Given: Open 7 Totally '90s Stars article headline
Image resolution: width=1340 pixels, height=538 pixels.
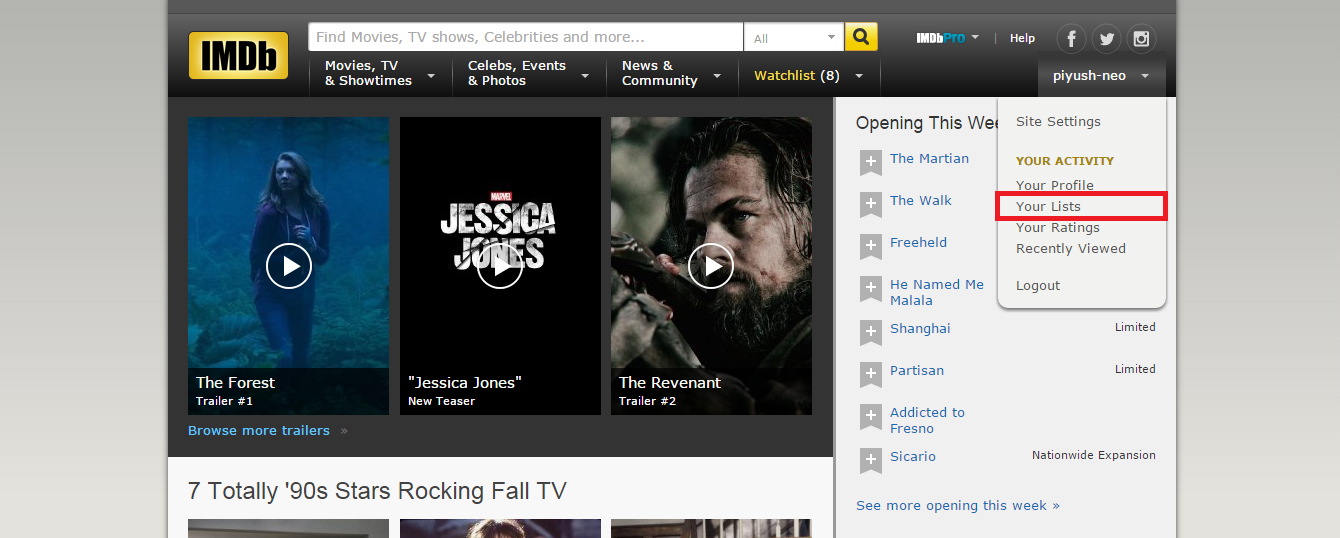Looking at the screenshot, I should (x=377, y=491).
